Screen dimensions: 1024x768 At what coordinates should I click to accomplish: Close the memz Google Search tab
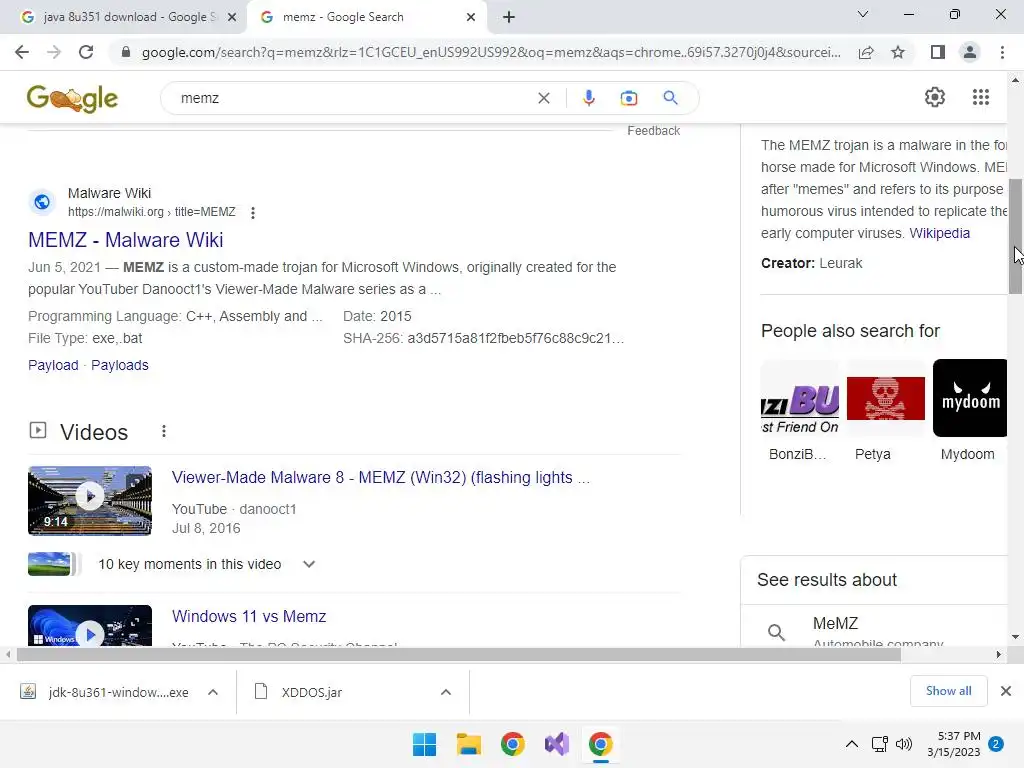(x=471, y=17)
